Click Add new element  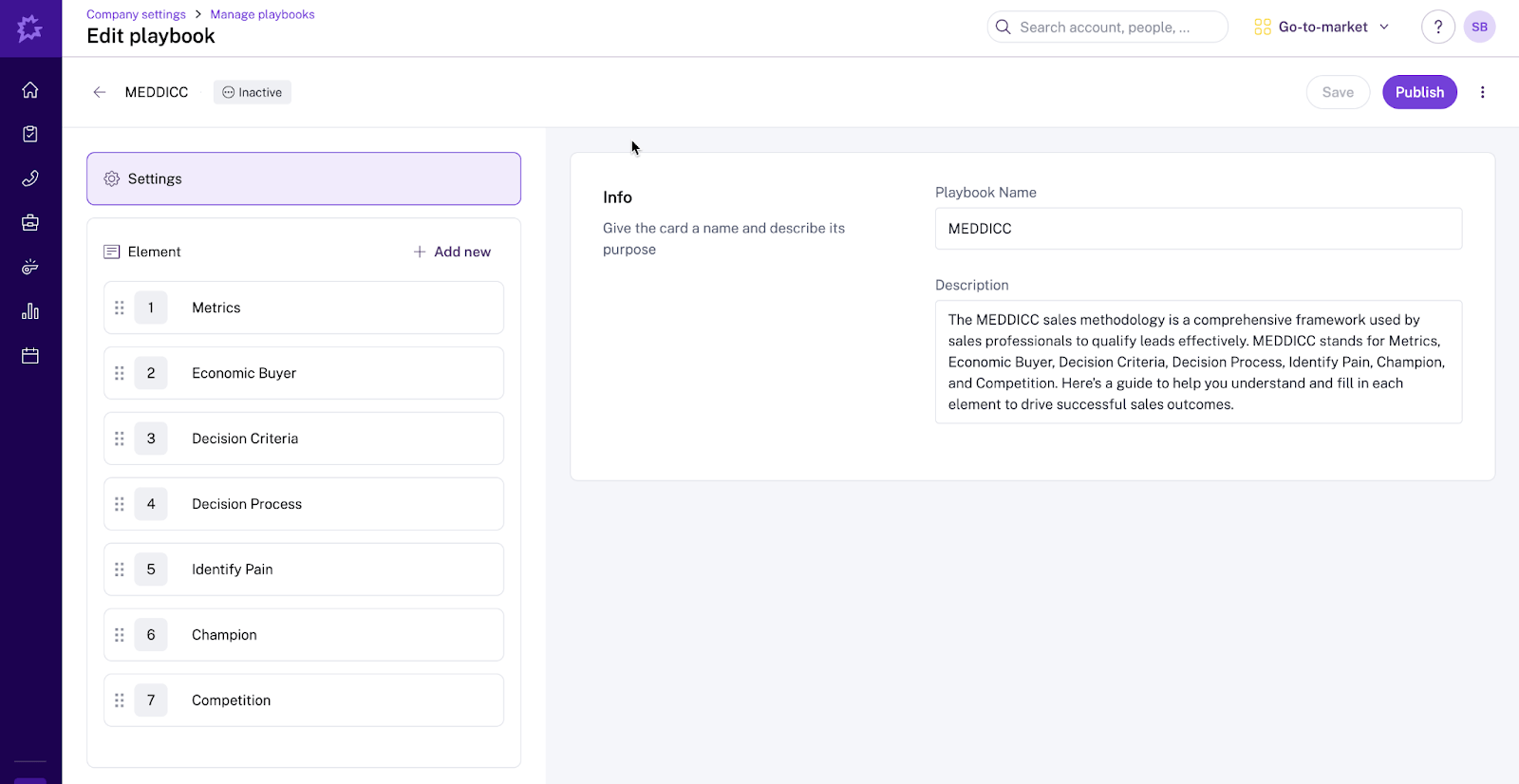[x=452, y=252]
